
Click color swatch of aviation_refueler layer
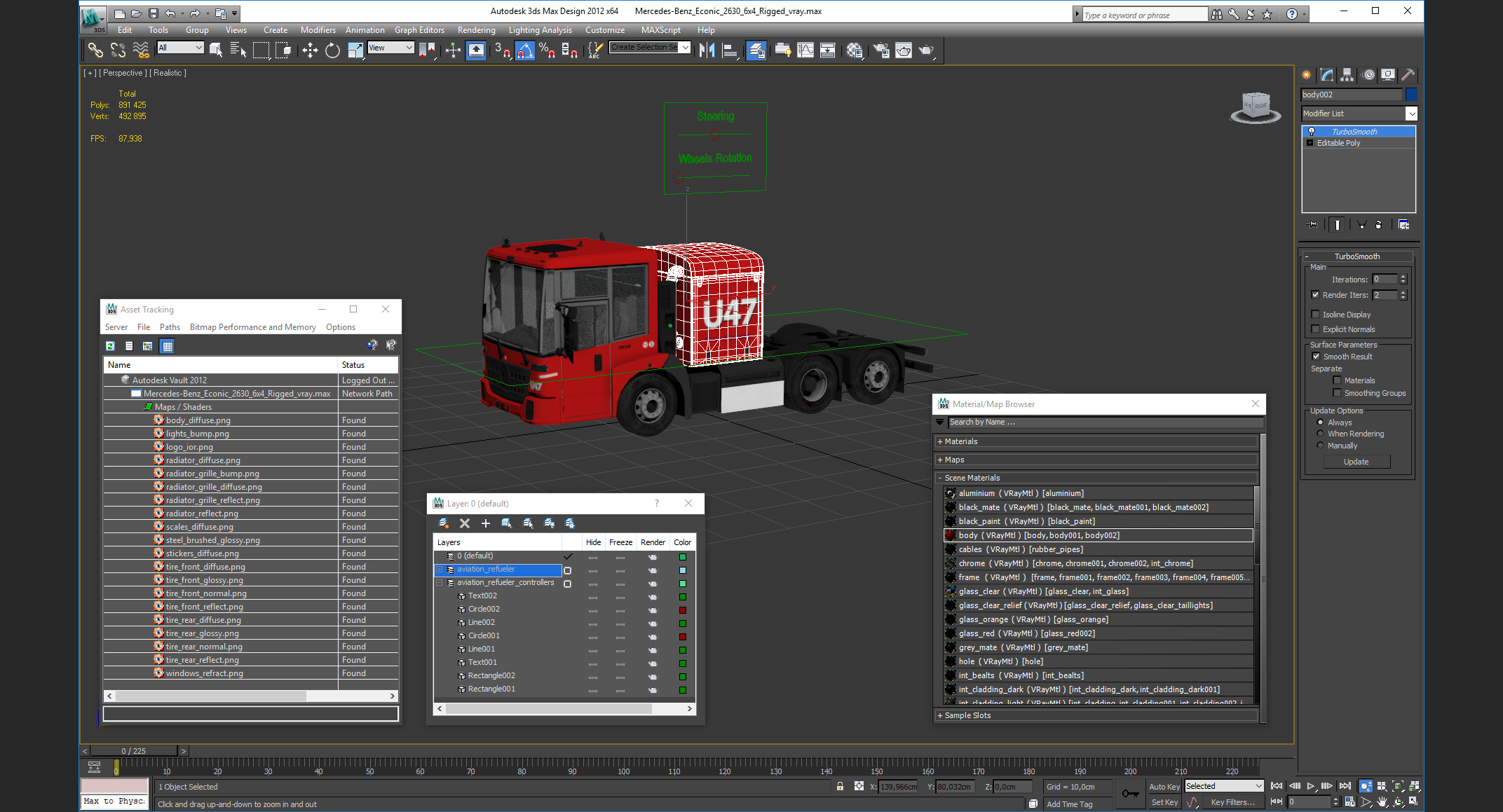coord(682,570)
